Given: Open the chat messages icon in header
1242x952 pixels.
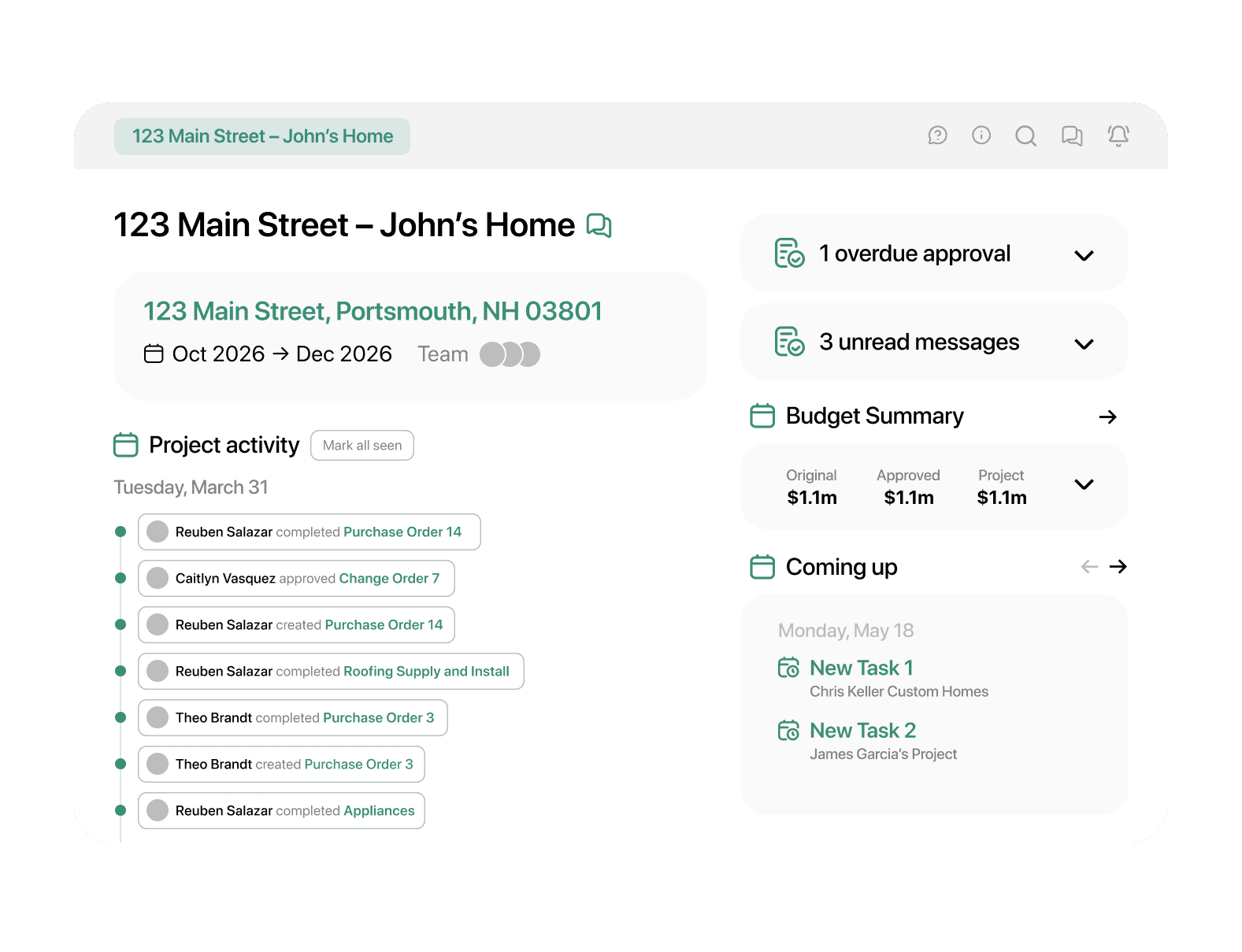Looking at the screenshot, I should [1072, 136].
